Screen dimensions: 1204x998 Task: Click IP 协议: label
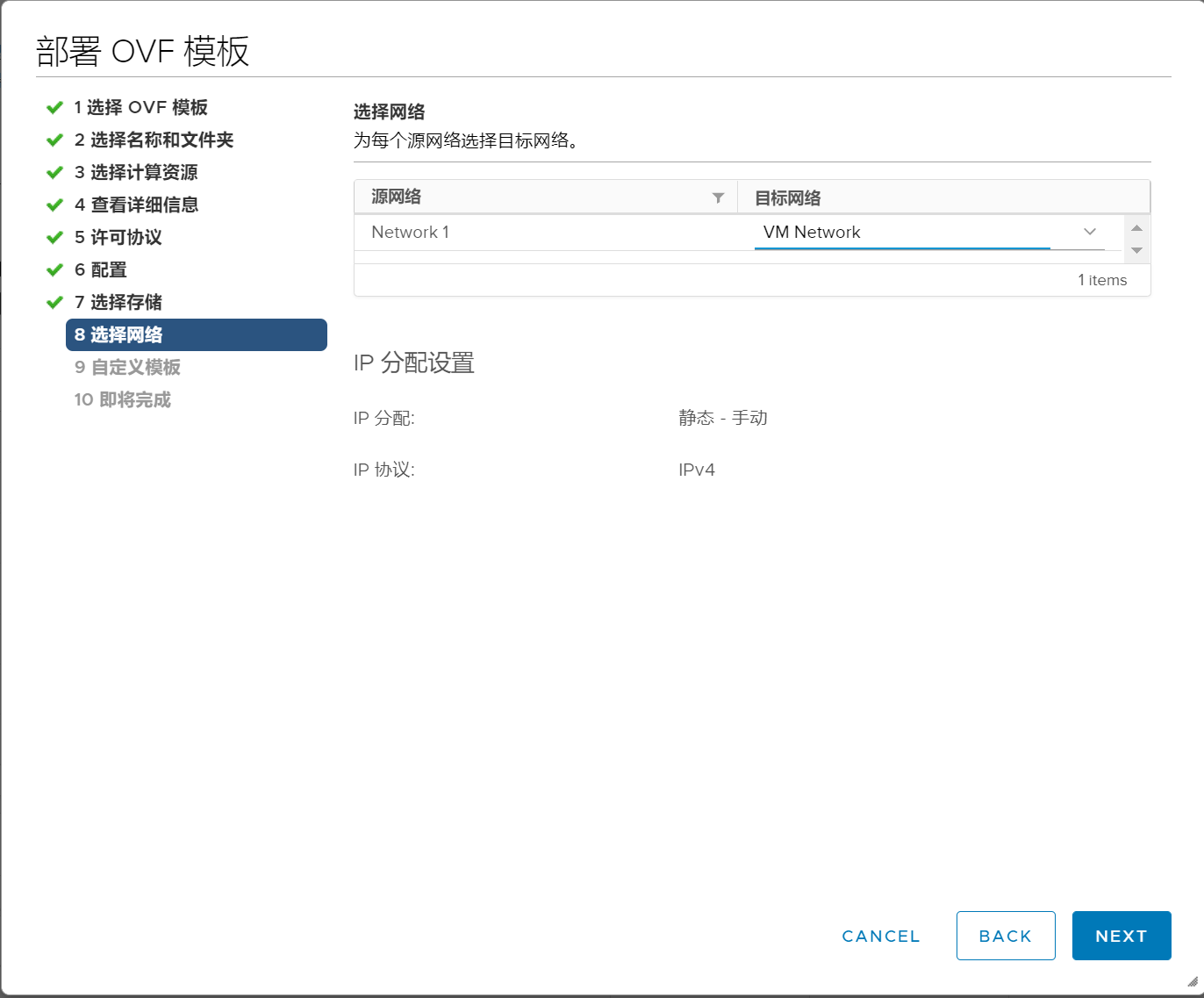click(x=384, y=470)
